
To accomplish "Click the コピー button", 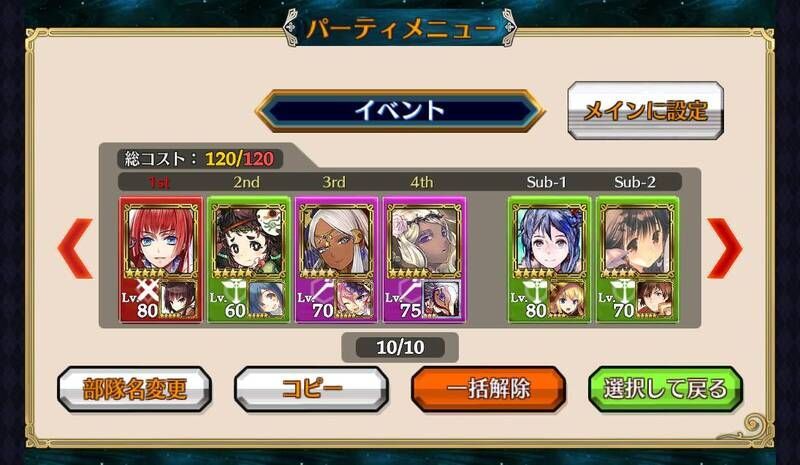I will click(x=311, y=389).
